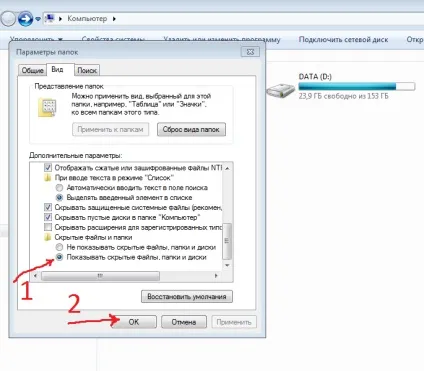Click 23,9 ГБ свободно из 153 ГБ text
Viewport: 424px width, 371px height.
pyautogui.click(x=344, y=96)
